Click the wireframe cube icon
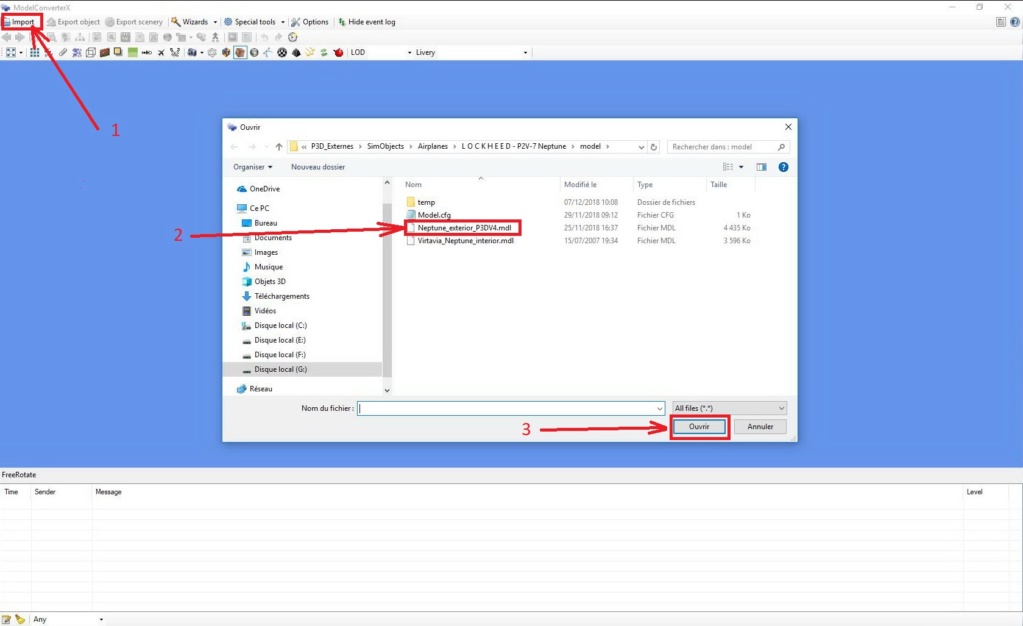The height and width of the screenshot is (626, 1023). pyautogui.click(x=91, y=52)
